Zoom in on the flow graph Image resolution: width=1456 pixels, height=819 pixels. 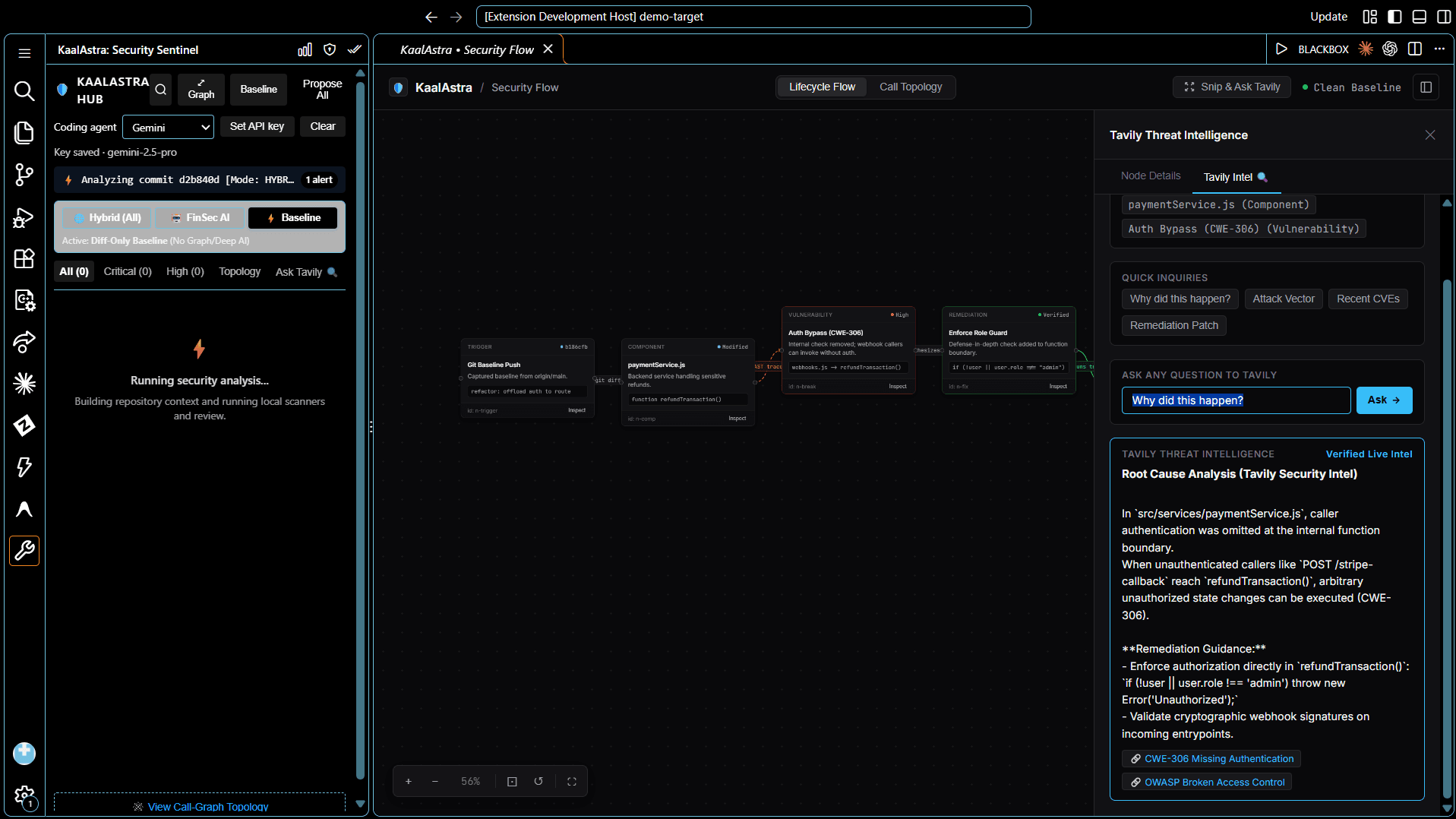click(409, 781)
